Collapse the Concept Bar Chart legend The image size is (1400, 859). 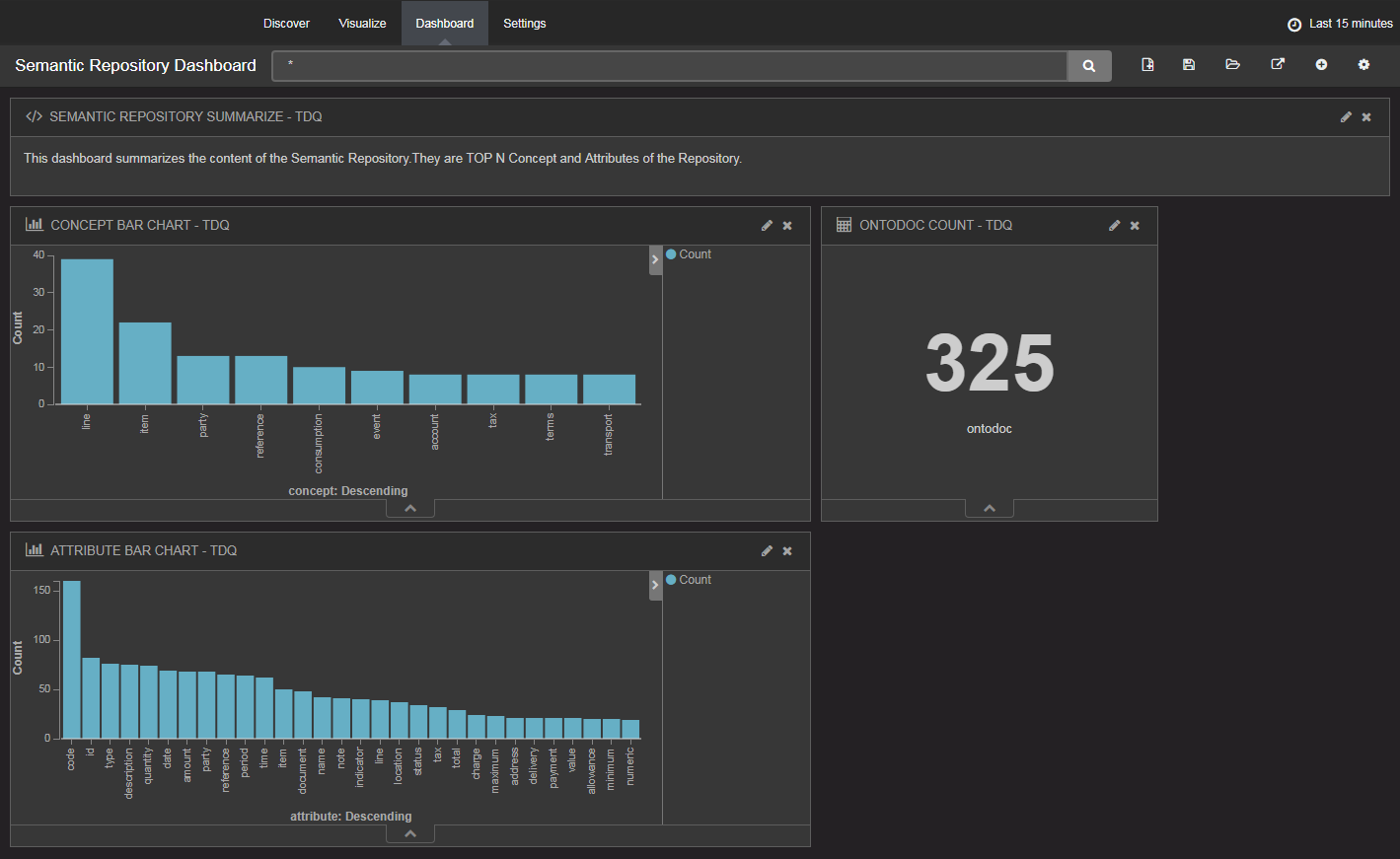coord(655,260)
